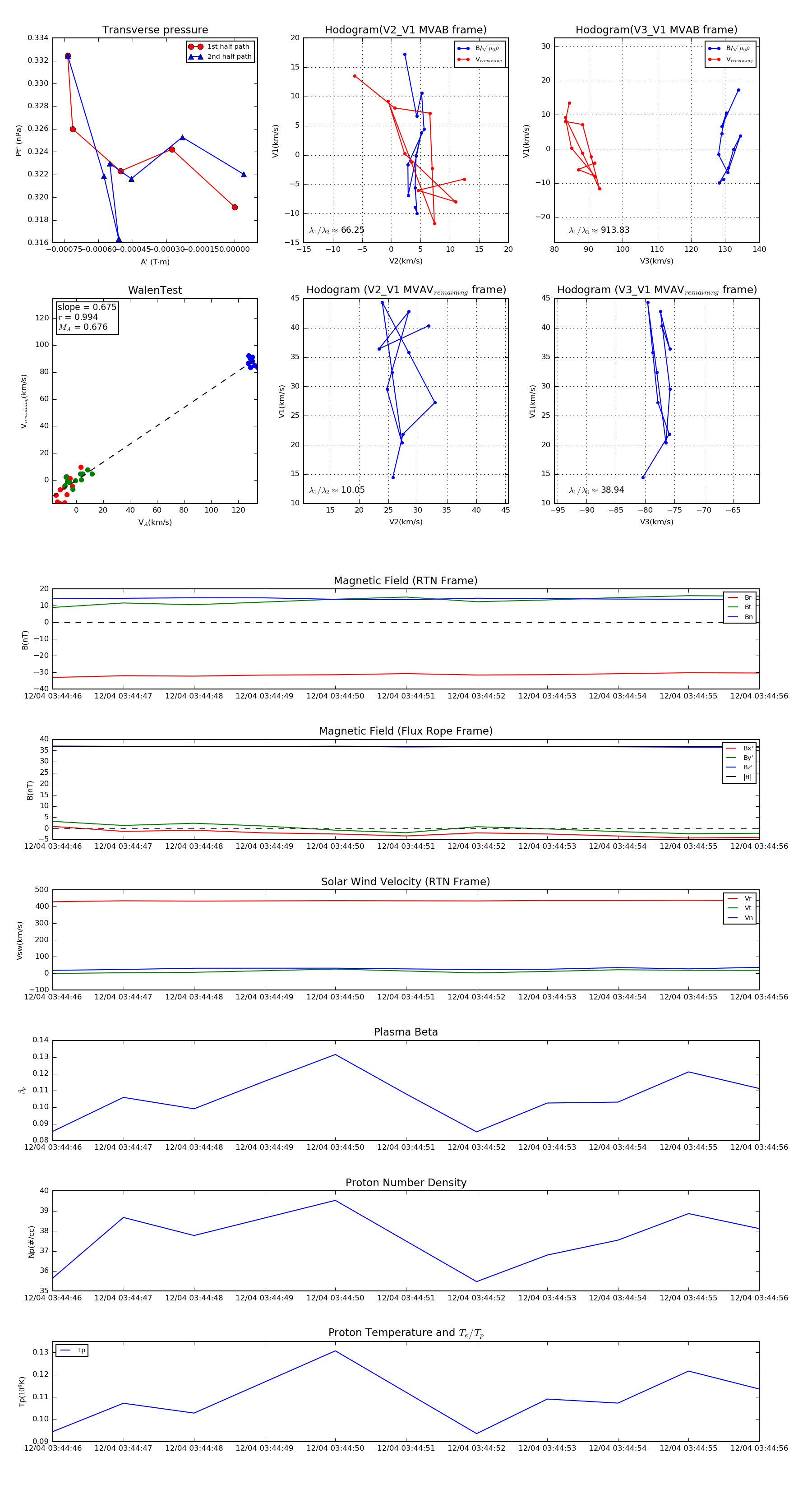This screenshot has height=1489, width=812.
Task: Click the proton density minimum at 03:44:52
Action: [x=477, y=1281]
